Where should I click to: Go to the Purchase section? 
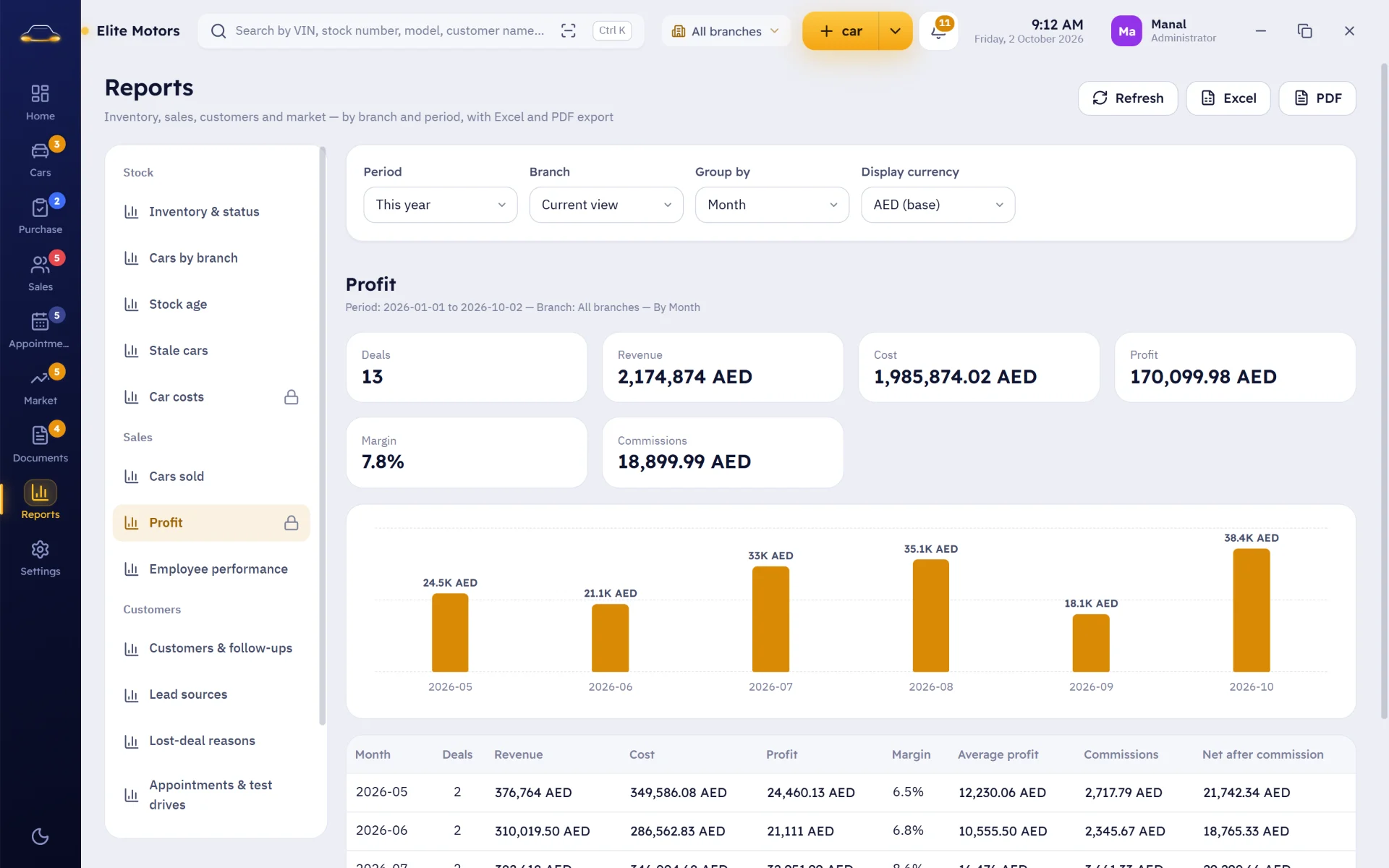41,216
